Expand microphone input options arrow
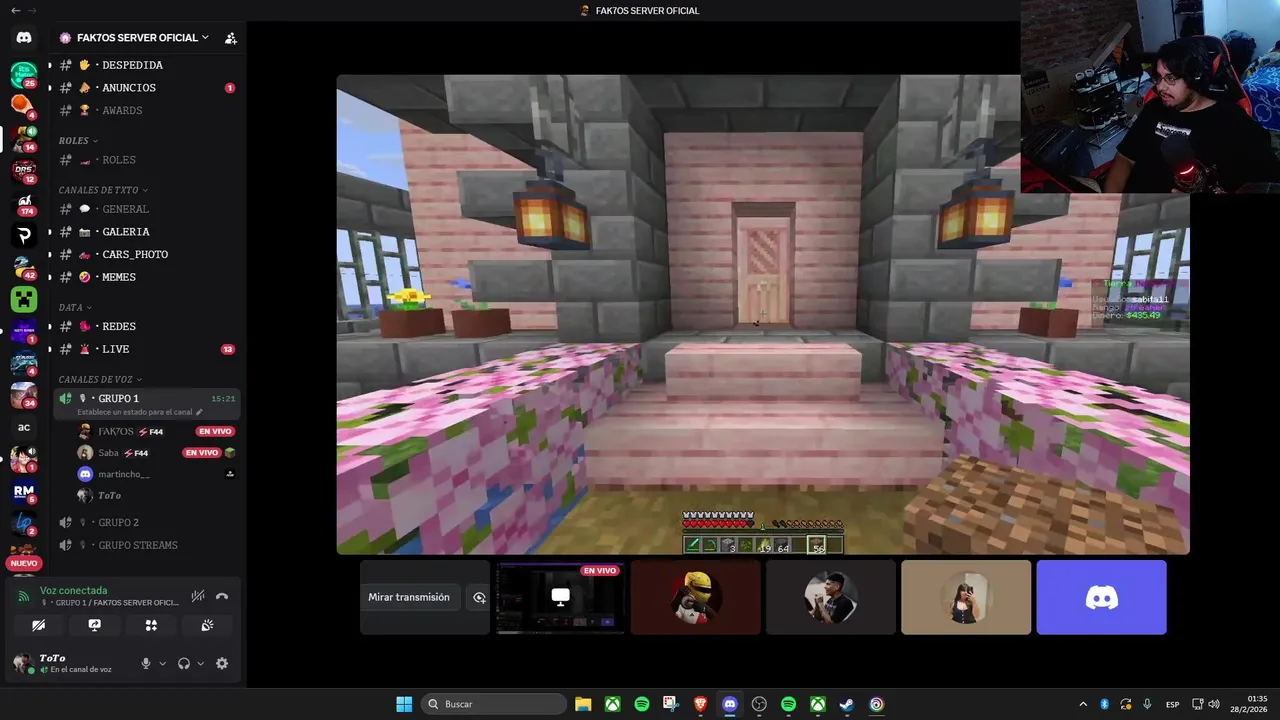Image resolution: width=1280 pixels, height=720 pixels. coord(162,663)
